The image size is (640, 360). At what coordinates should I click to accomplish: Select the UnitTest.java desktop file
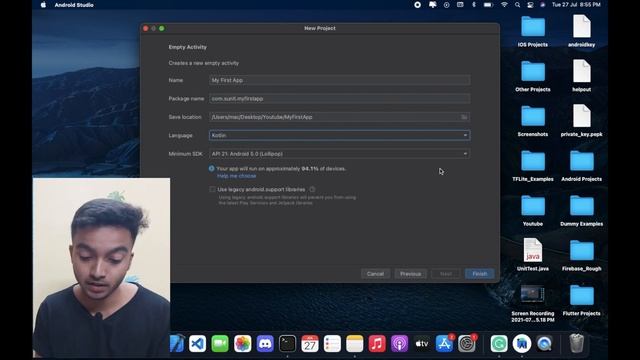click(x=533, y=255)
